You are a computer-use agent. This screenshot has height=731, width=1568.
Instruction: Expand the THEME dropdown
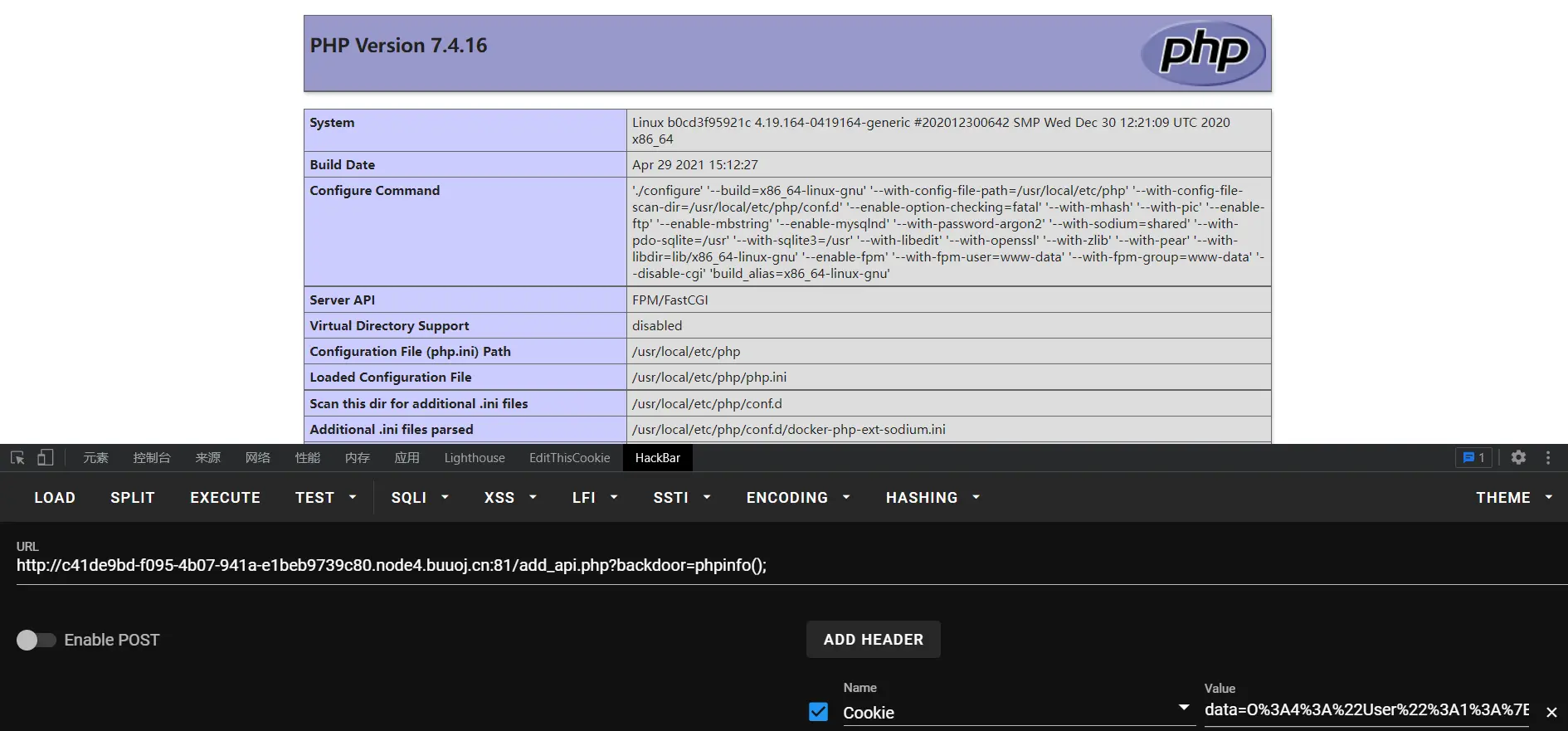tap(1513, 498)
